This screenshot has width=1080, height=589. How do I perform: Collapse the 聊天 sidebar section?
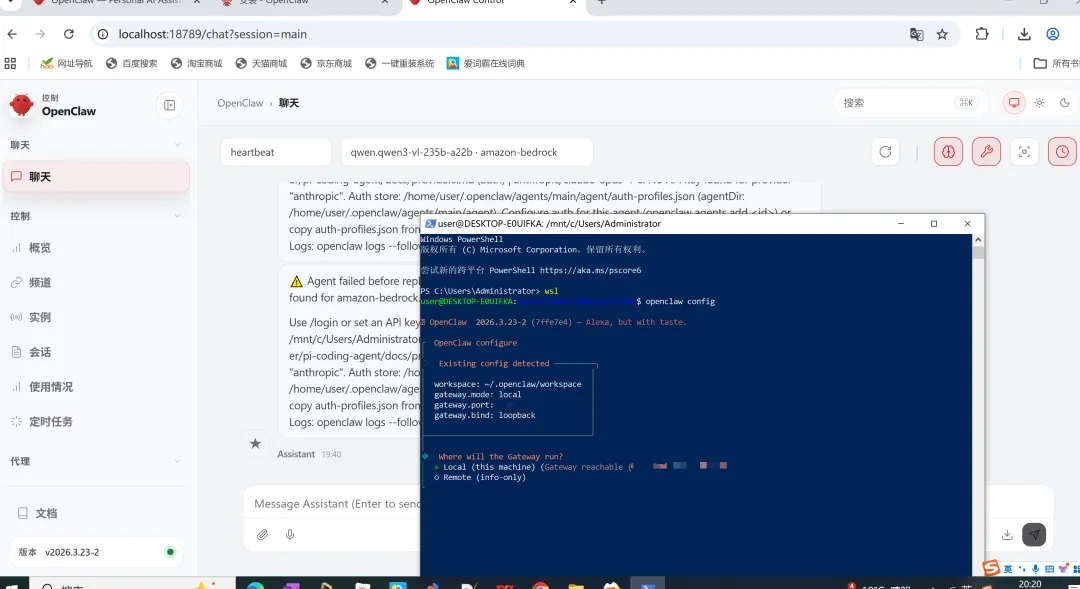(95, 145)
